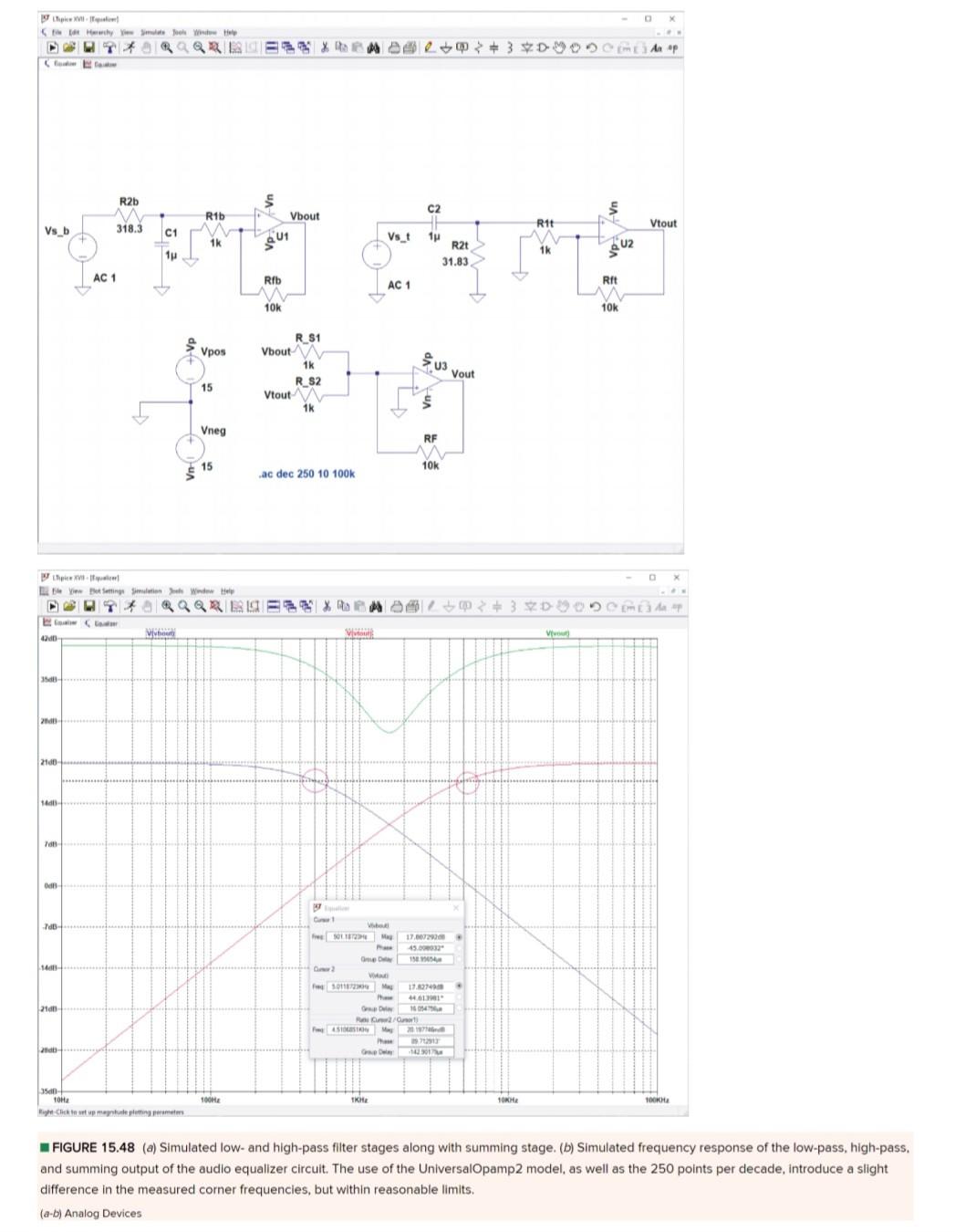Select the draw wire pencil tool

pos(428,47)
